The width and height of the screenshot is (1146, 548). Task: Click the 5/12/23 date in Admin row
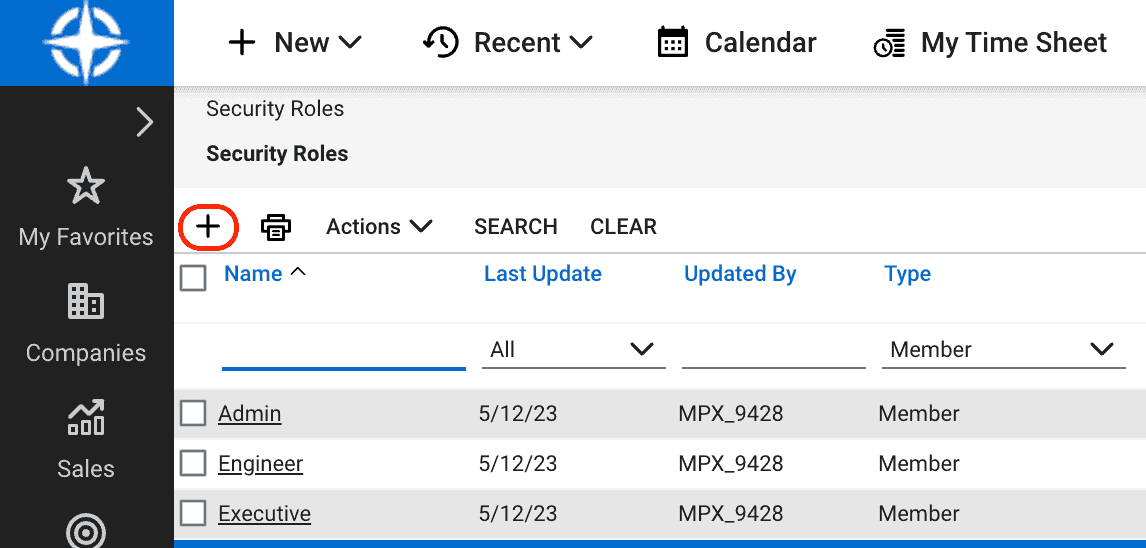click(518, 414)
